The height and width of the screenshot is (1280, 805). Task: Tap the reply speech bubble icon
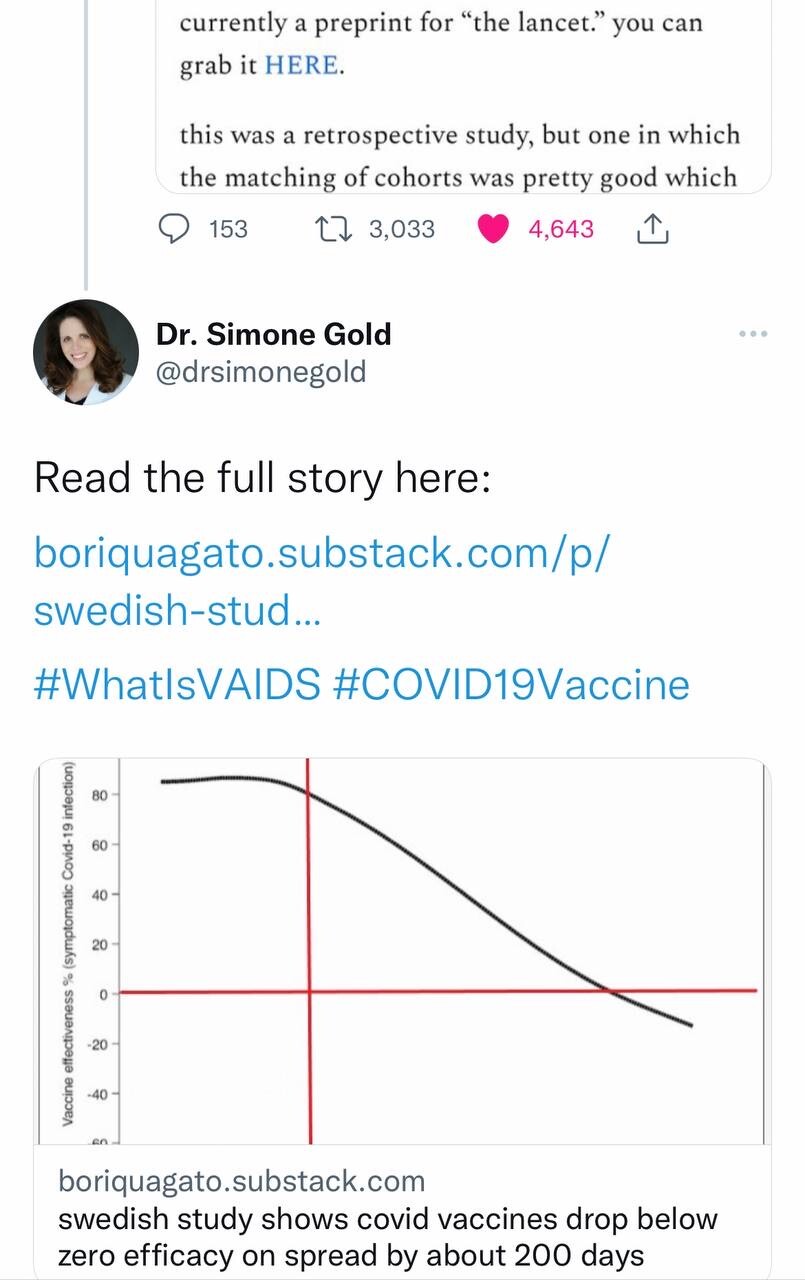176,229
